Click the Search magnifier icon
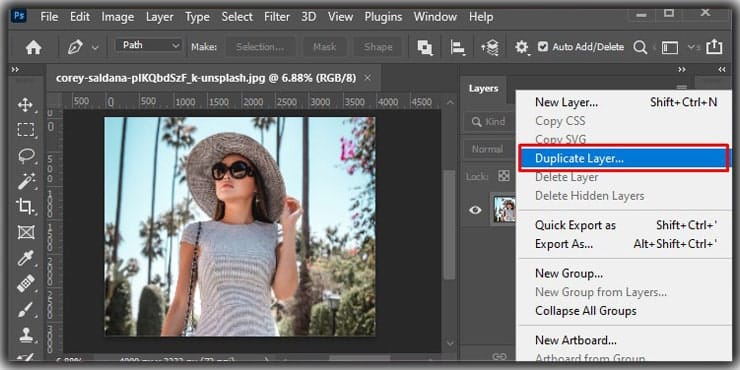This screenshot has height=370, width=740. click(x=640, y=47)
